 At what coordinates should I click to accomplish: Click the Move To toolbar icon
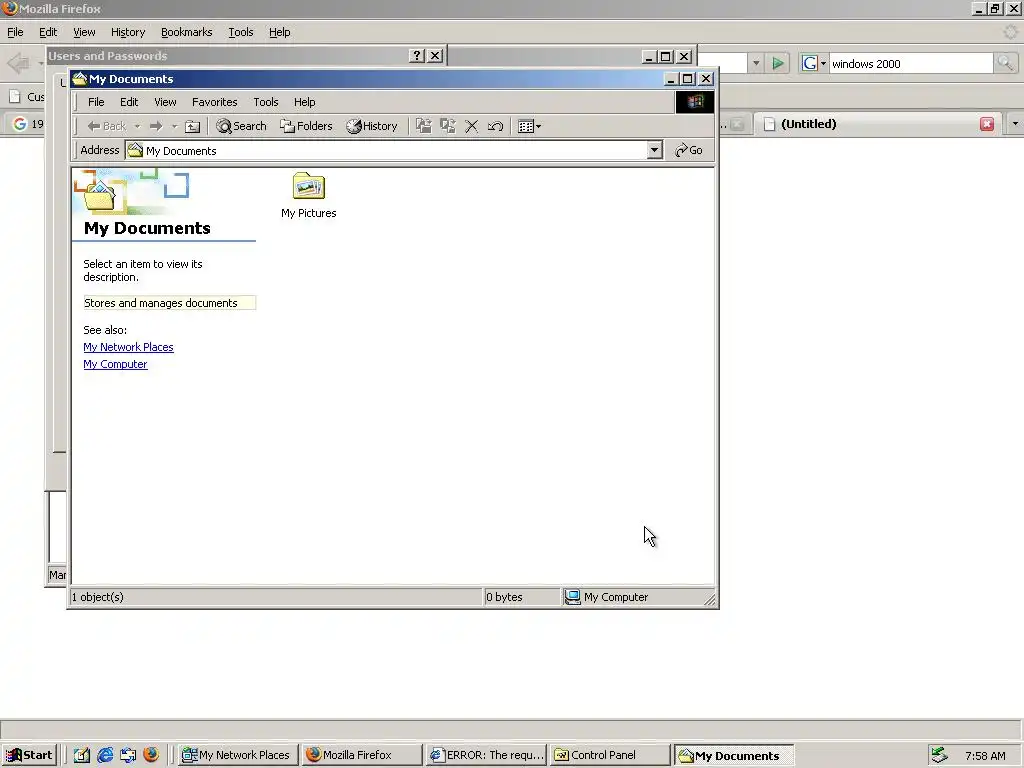point(424,126)
